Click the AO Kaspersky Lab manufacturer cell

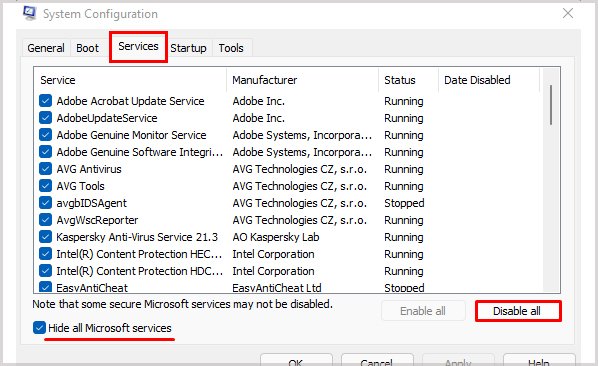[x=276, y=237]
